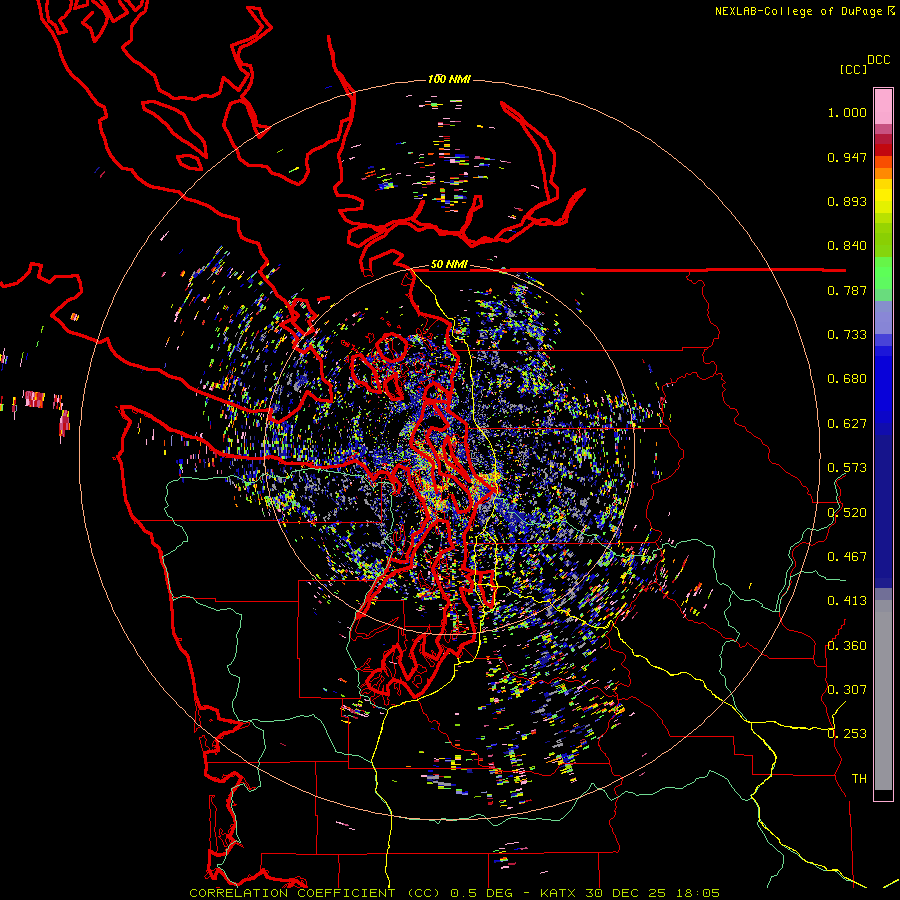Click the 1.000 scale value
The image size is (900, 900).
(x=847, y=112)
